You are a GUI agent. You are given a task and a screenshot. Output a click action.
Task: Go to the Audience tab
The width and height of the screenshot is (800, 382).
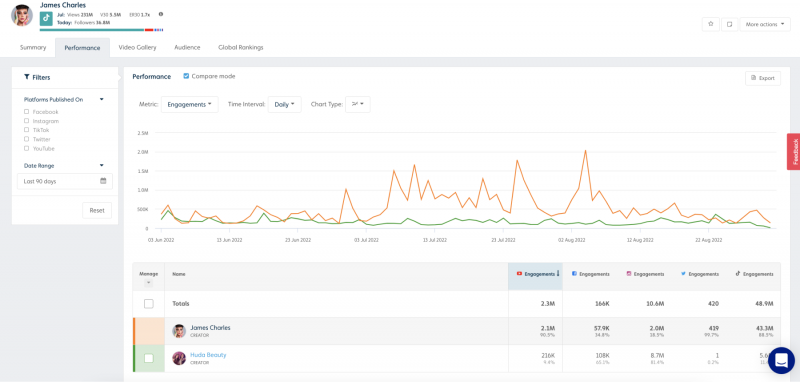point(187,47)
